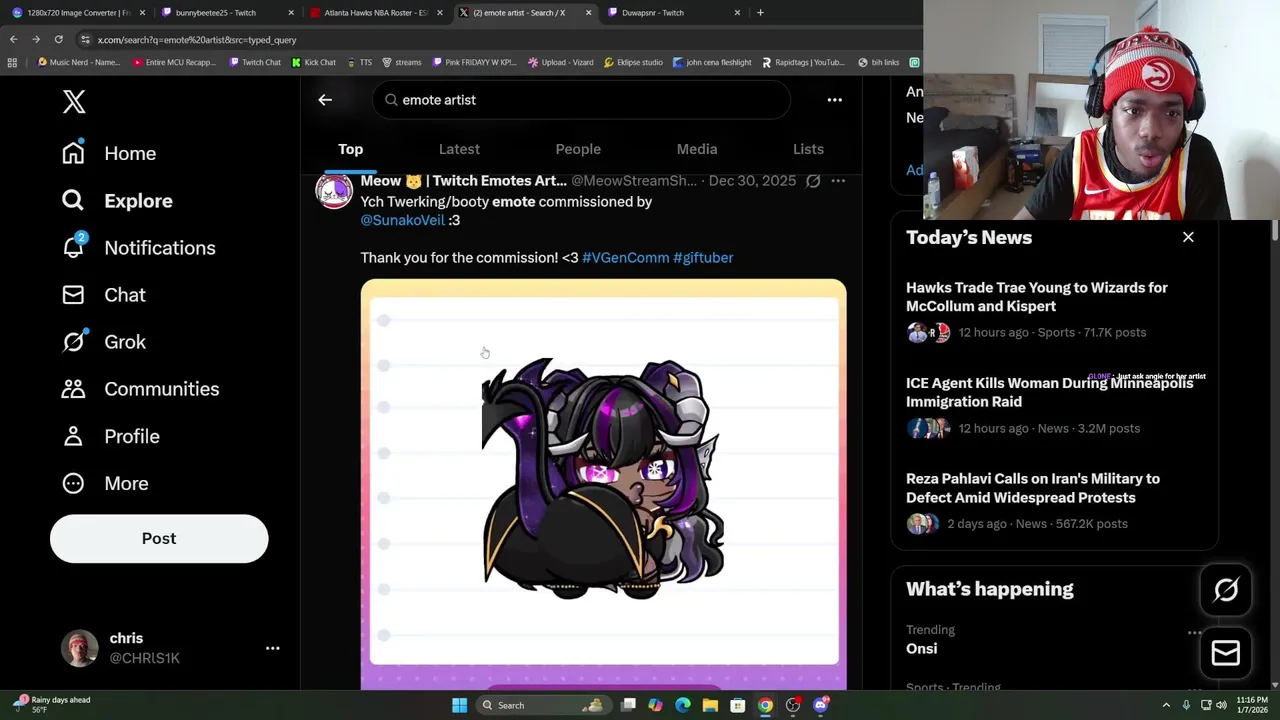Open Reza Pahlavi Iran news story

1033,488
